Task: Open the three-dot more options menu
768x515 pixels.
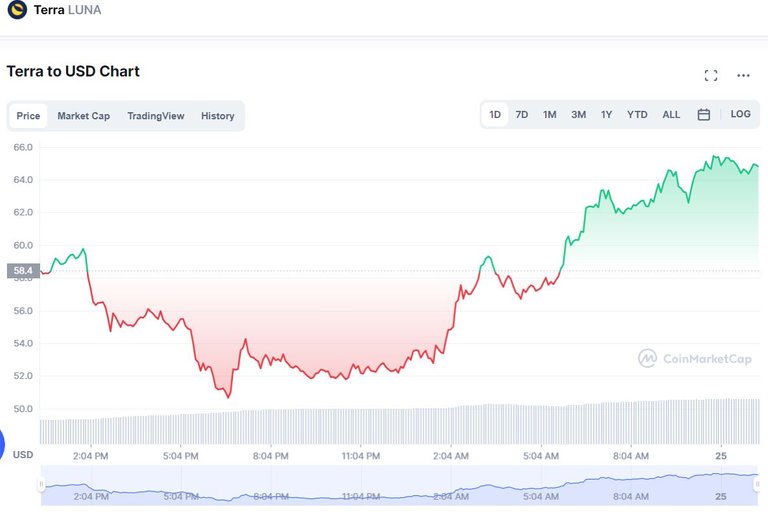Action: click(743, 75)
